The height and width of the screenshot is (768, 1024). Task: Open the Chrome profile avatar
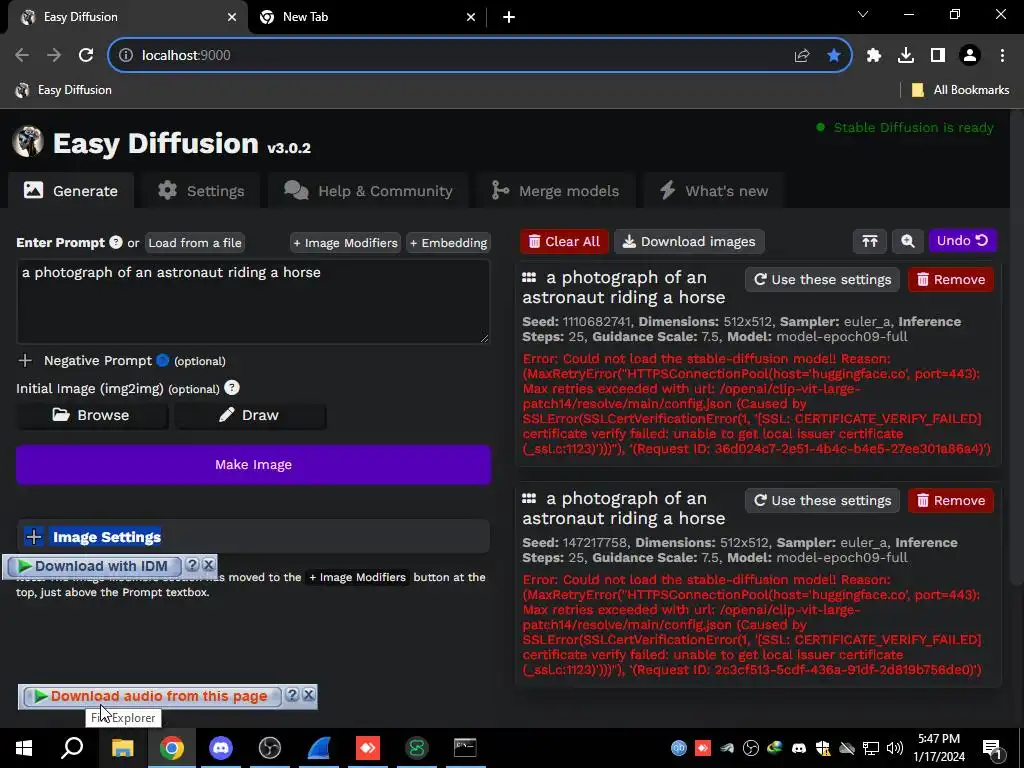coord(970,56)
